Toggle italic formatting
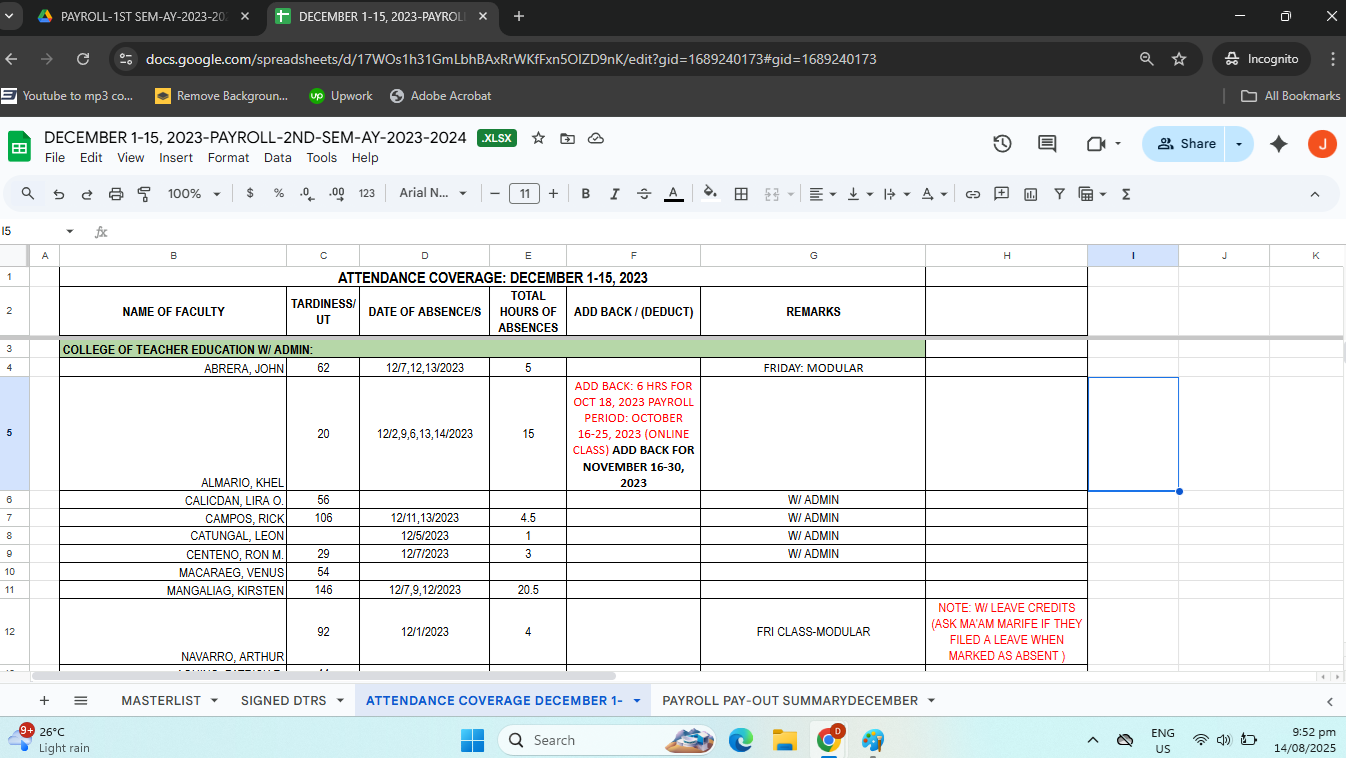 point(615,194)
